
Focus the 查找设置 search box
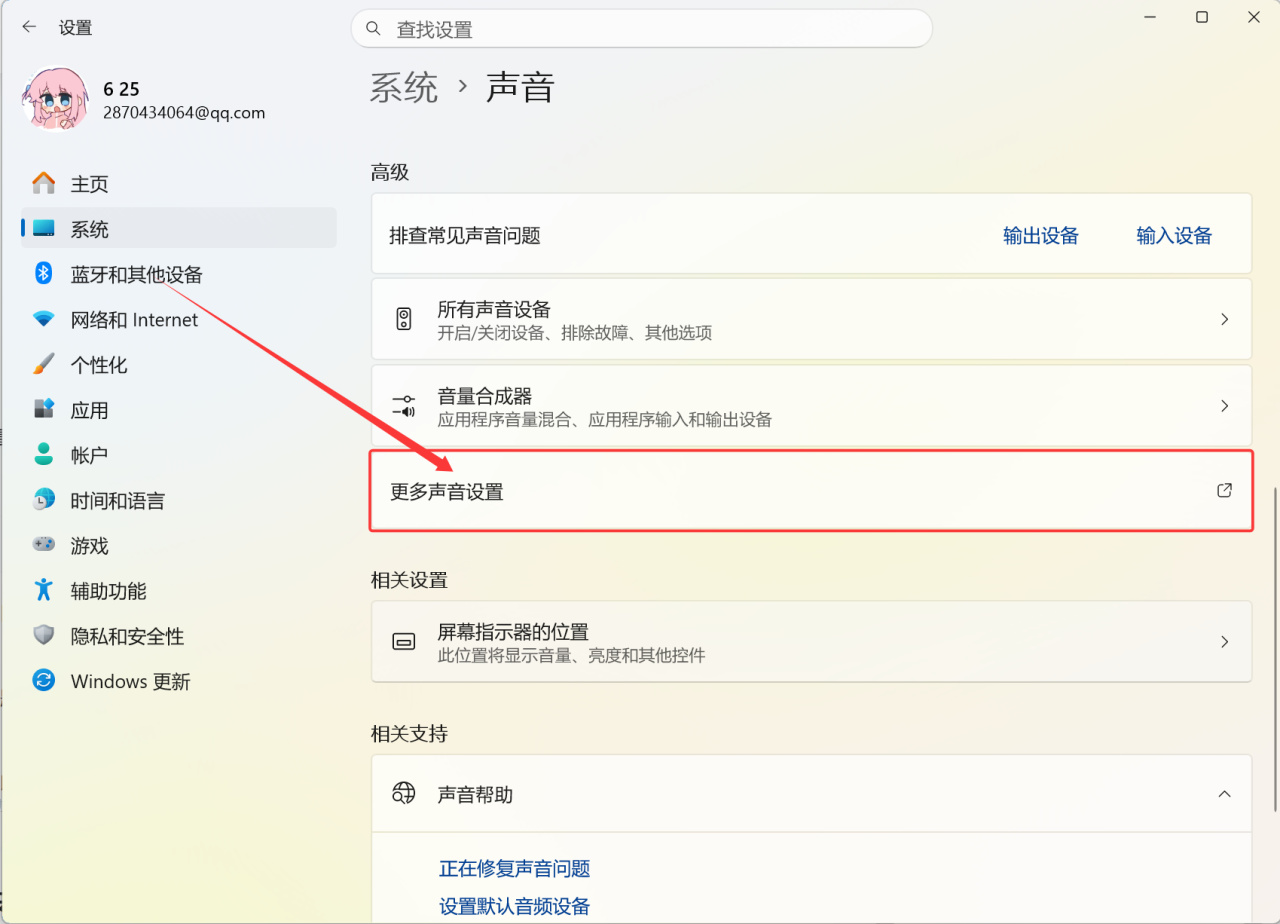(x=650, y=29)
